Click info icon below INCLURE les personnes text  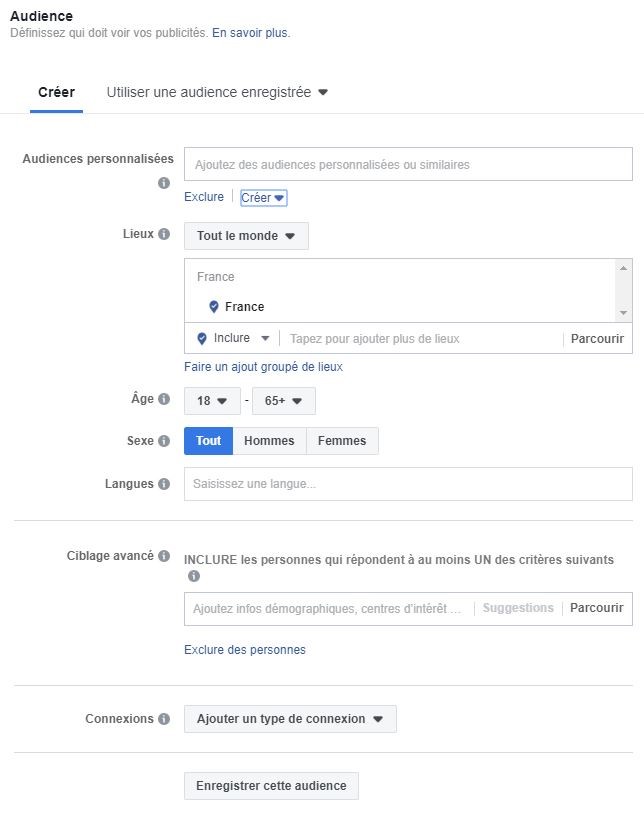pos(194,576)
